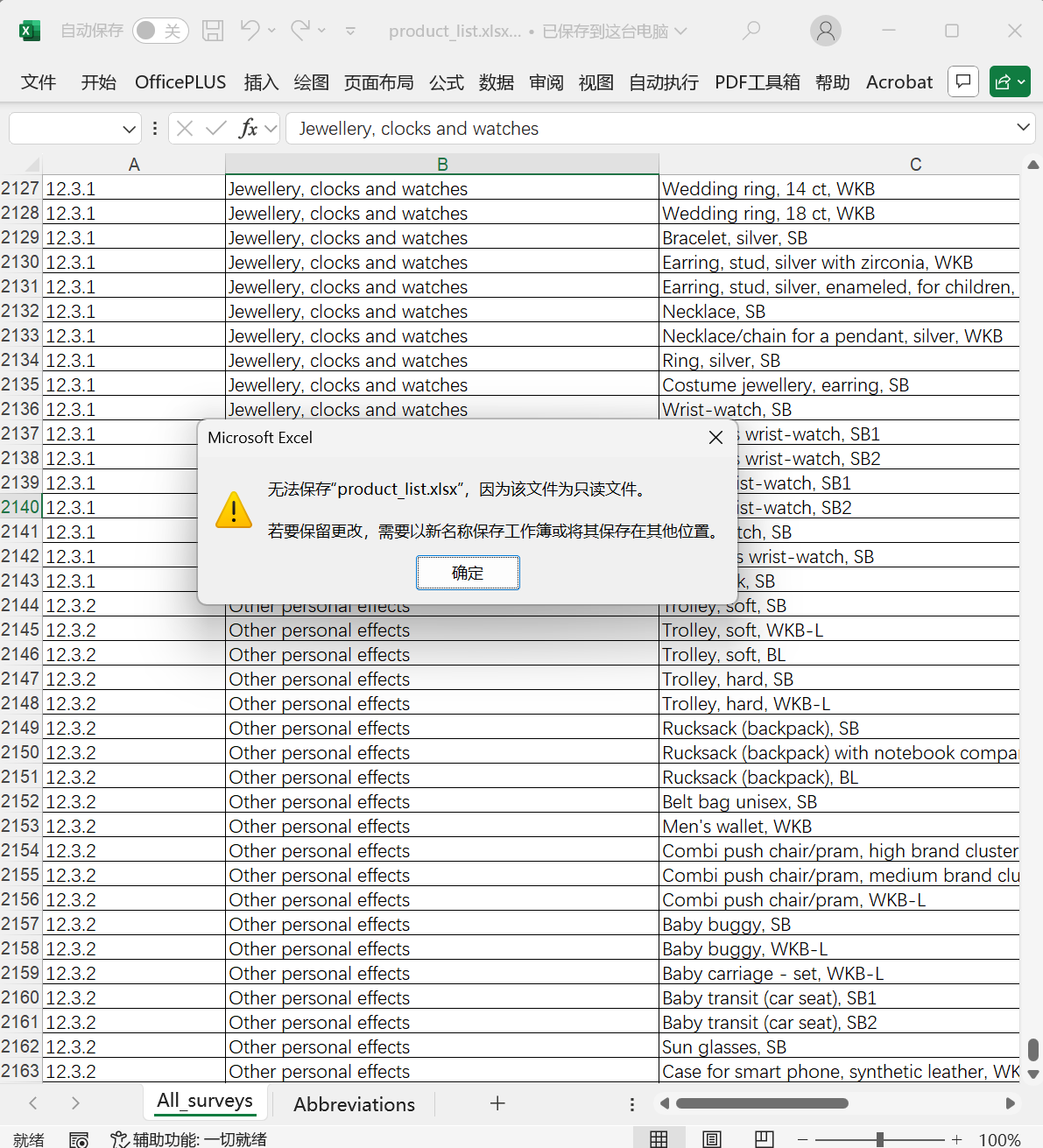Expand the Name Box dropdown

click(x=130, y=129)
